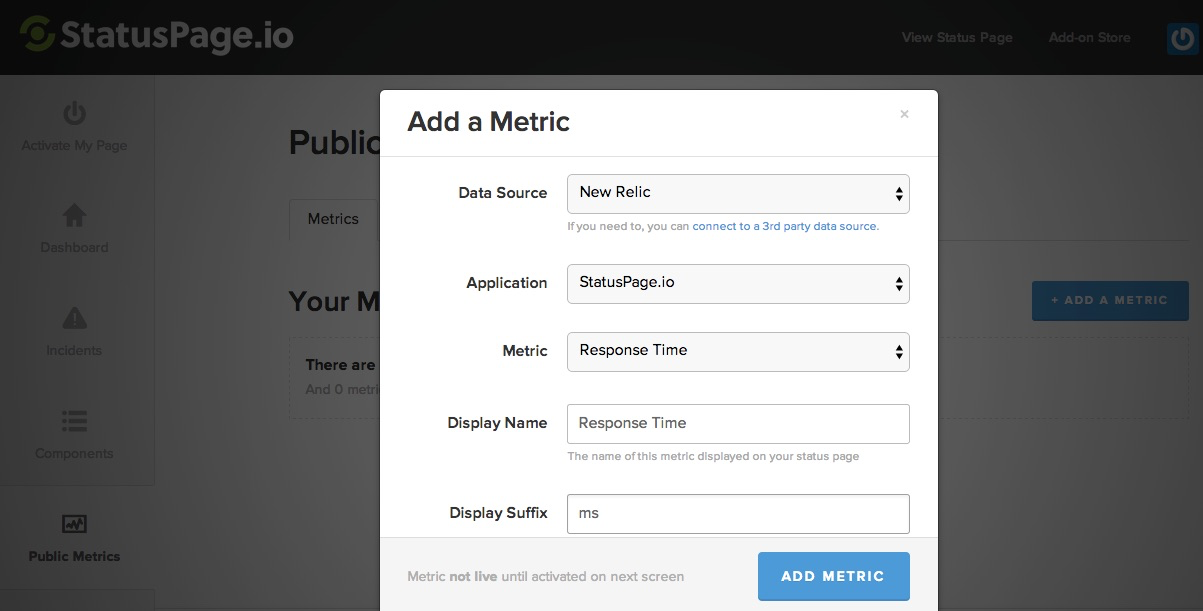
Task: Select the Public Metrics sidebar label
Action: click(x=74, y=556)
